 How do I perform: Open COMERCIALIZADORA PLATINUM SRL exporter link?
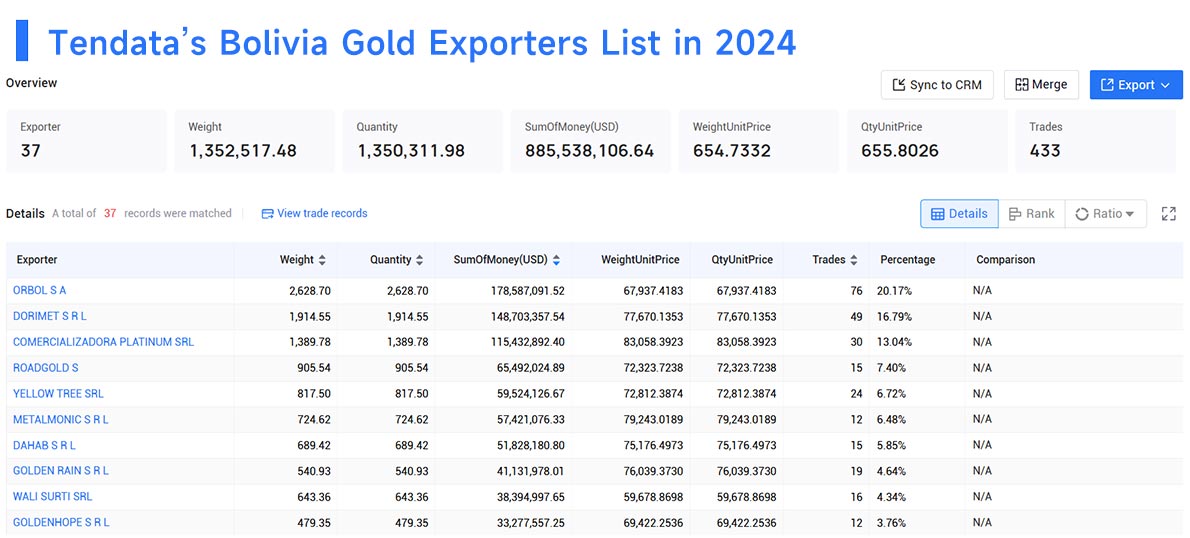pyautogui.click(x=103, y=341)
